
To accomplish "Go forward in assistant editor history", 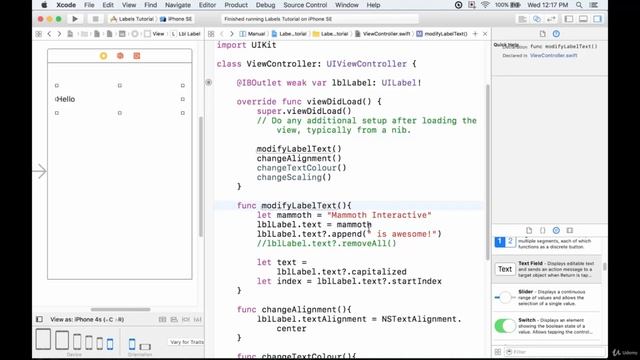I will point(231,34).
